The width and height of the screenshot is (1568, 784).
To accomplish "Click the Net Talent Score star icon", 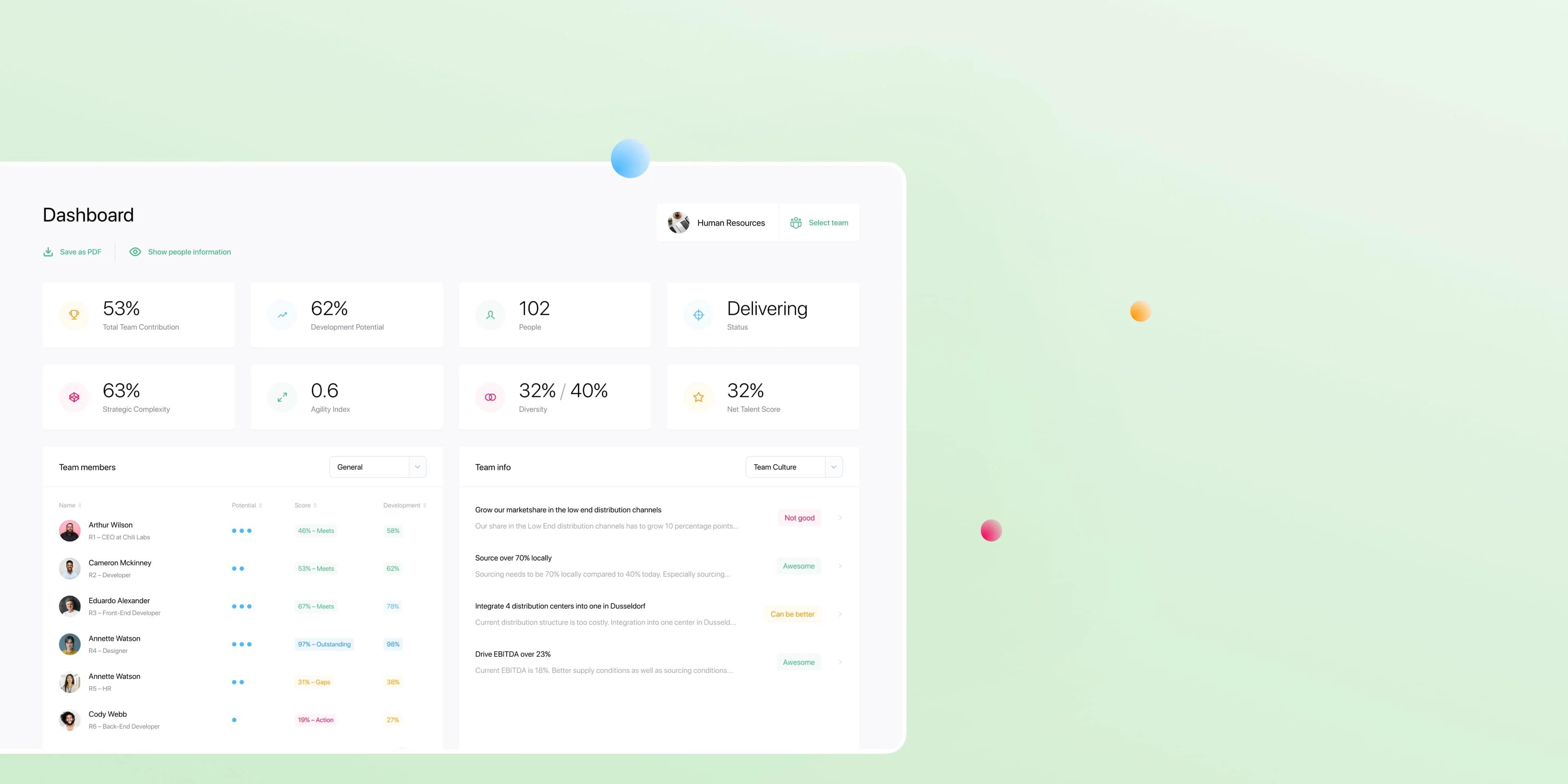I will [x=700, y=396].
